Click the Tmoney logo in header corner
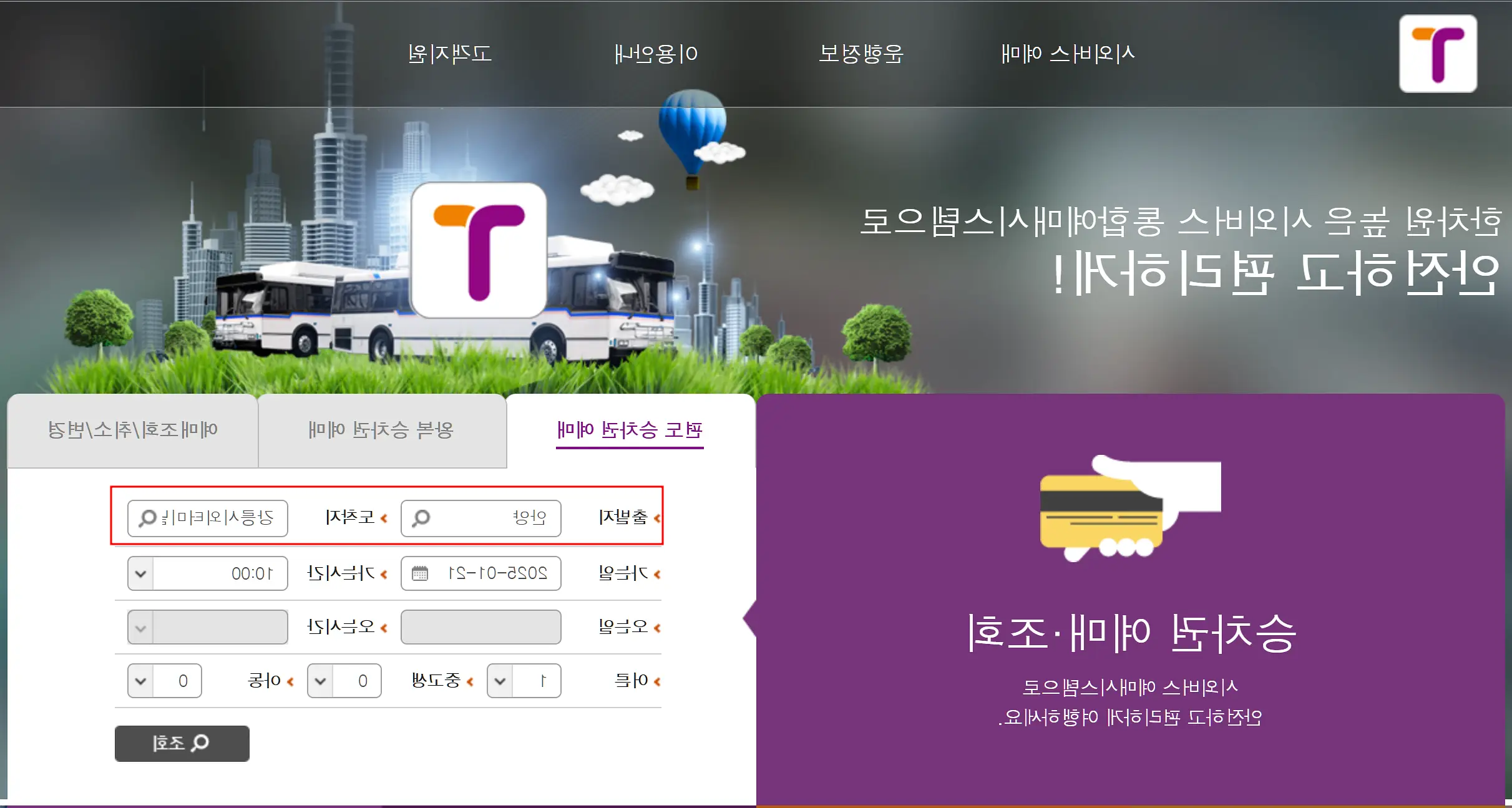1512x808 pixels. (x=1438, y=54)
